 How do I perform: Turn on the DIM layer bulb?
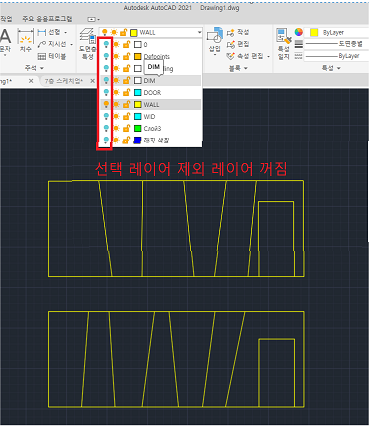106,80
